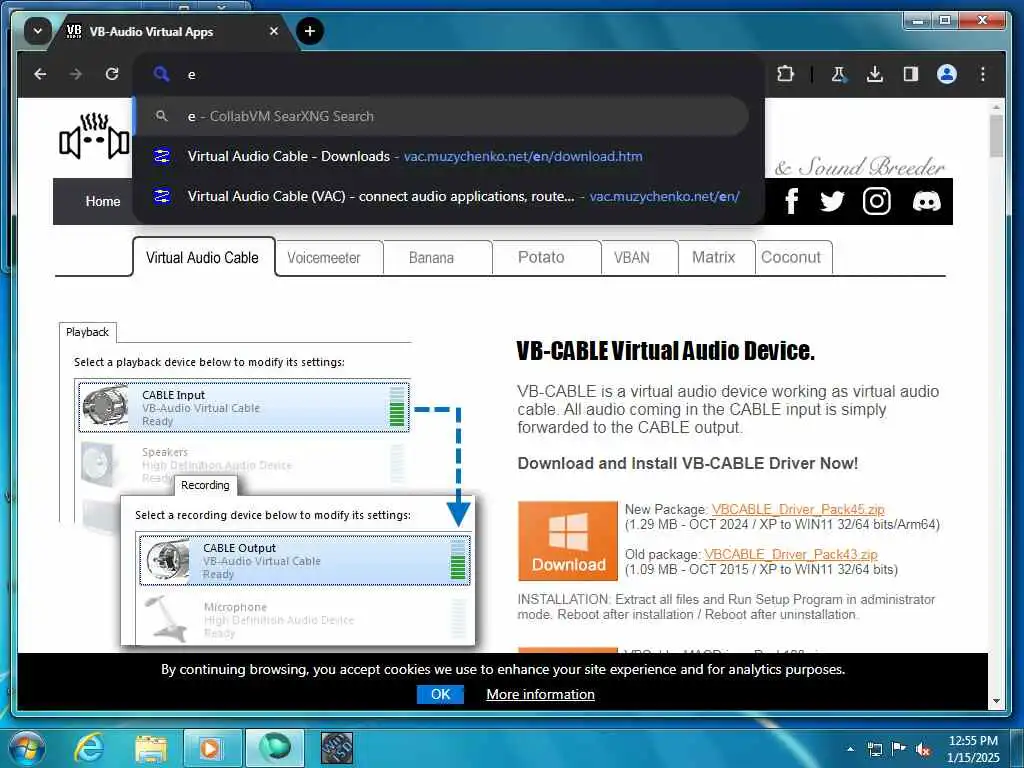This screenshot has height=768, width=1024.
Task: Show hidden system tray icons
Action: (x=850, y=749)
